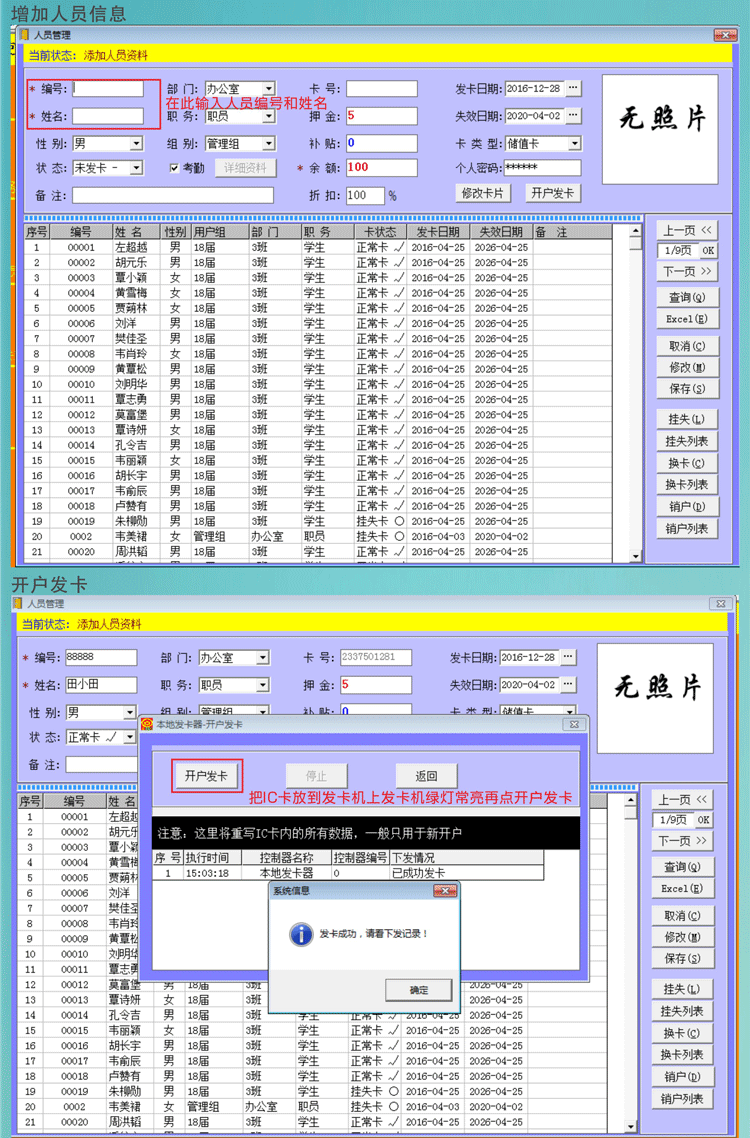Click the empty 编号 field in upper window

pos(107,89)
